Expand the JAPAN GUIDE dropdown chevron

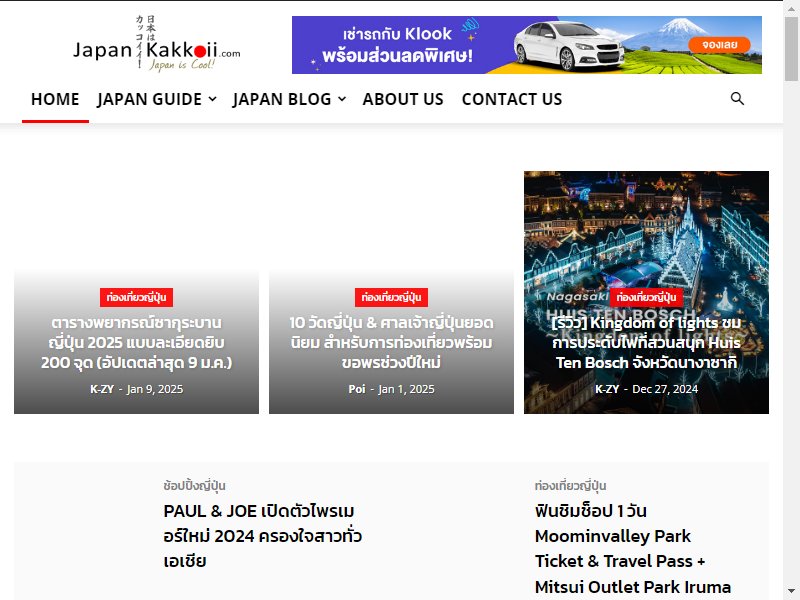click(x=212, y=99)
